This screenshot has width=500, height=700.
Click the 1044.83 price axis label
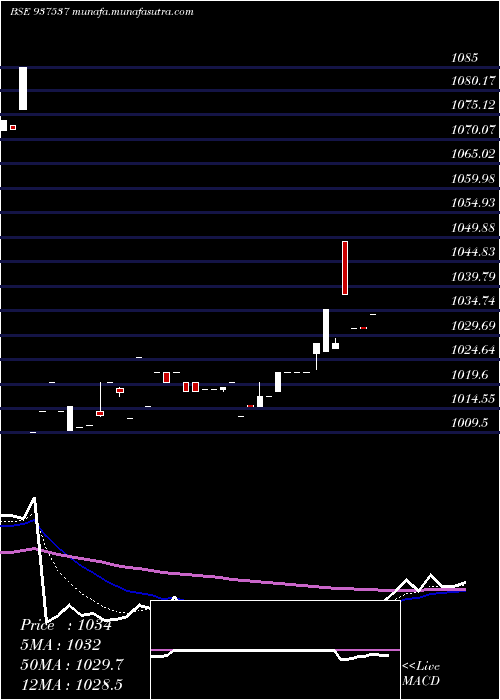pyautogui.click(x=473, y=252)
